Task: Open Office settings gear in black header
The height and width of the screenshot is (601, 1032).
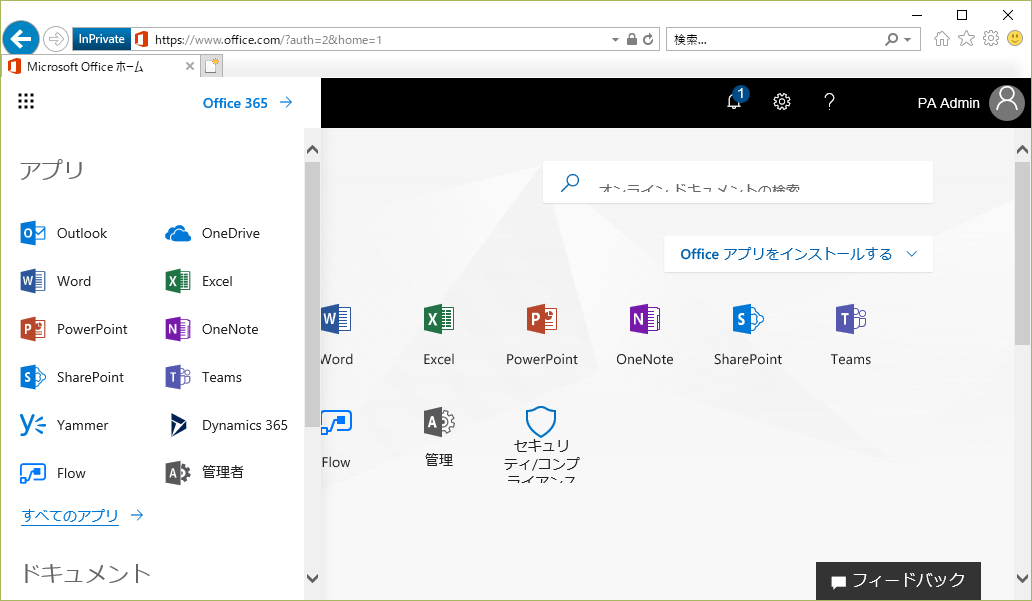Action: tap(781, 101)
